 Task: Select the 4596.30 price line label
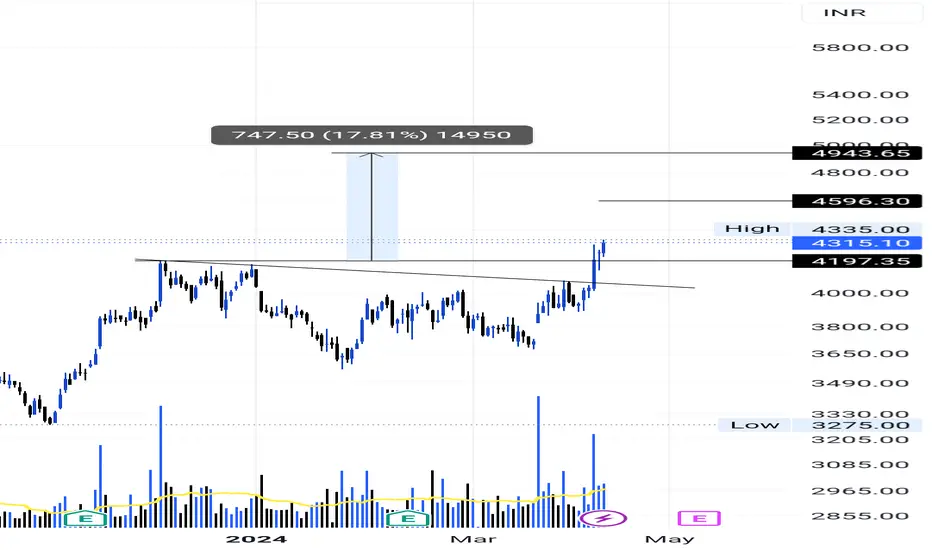(x=857, y=201)
